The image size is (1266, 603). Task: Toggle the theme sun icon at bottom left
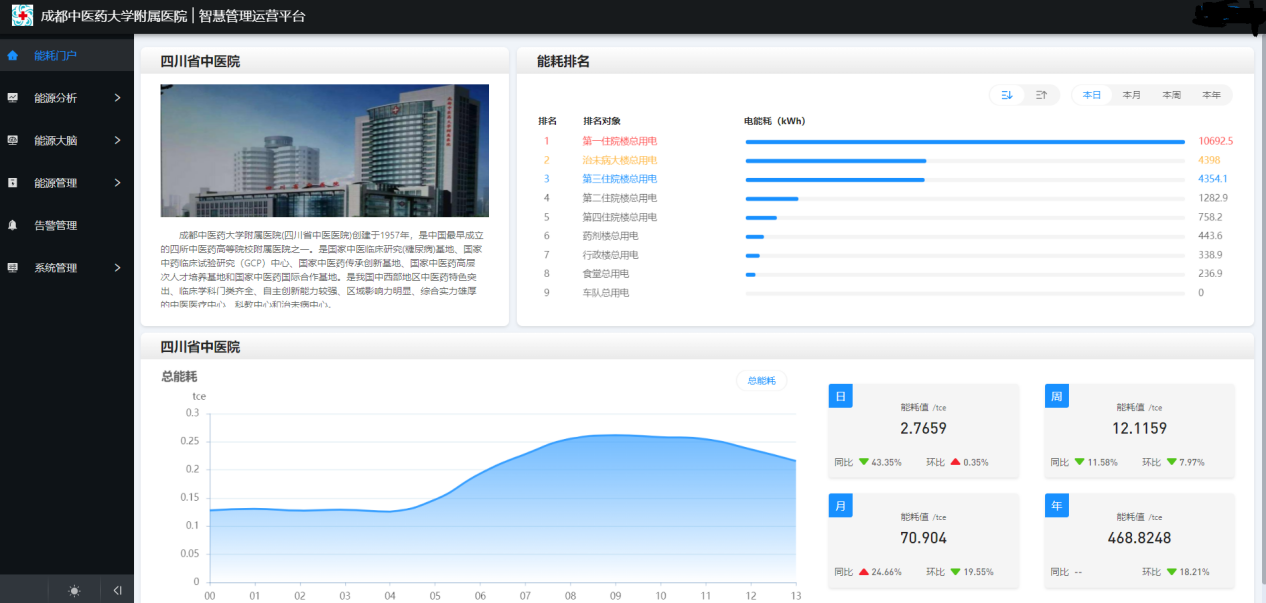pos(73,590)
